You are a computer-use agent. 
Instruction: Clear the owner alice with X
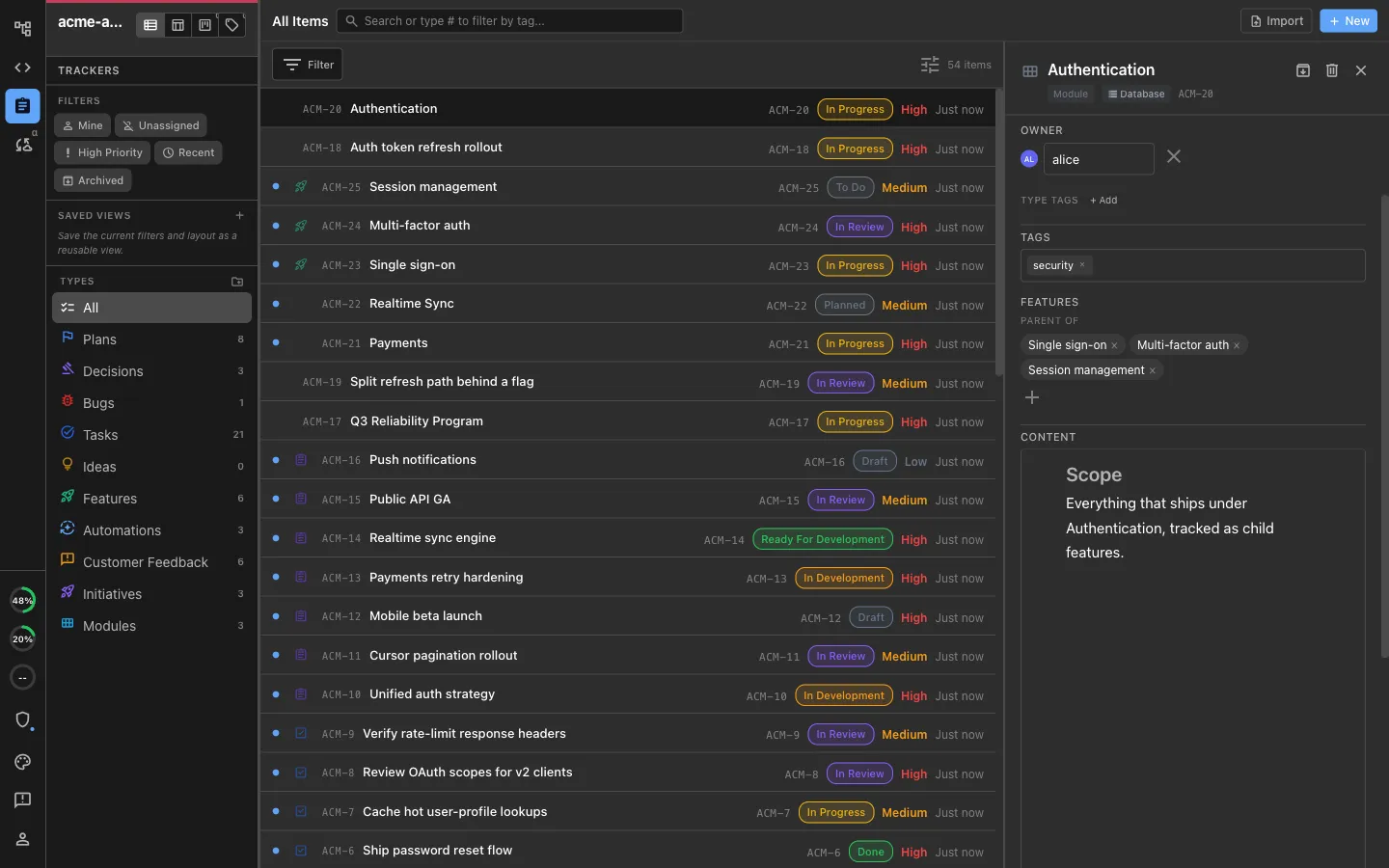1173,156
